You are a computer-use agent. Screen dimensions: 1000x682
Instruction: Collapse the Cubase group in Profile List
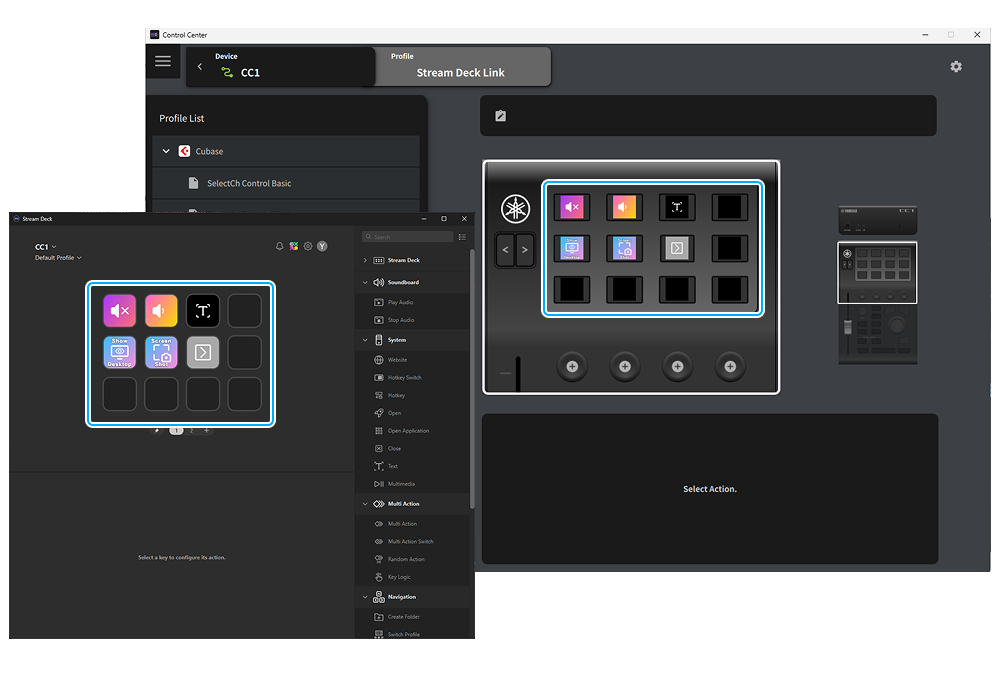tap(165, 151)
